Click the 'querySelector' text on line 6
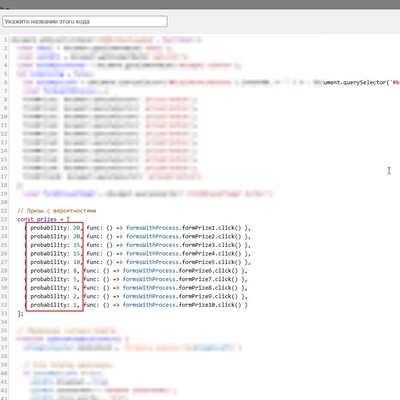The width and height of the screenshot is (400, 400). coord(364,82)
